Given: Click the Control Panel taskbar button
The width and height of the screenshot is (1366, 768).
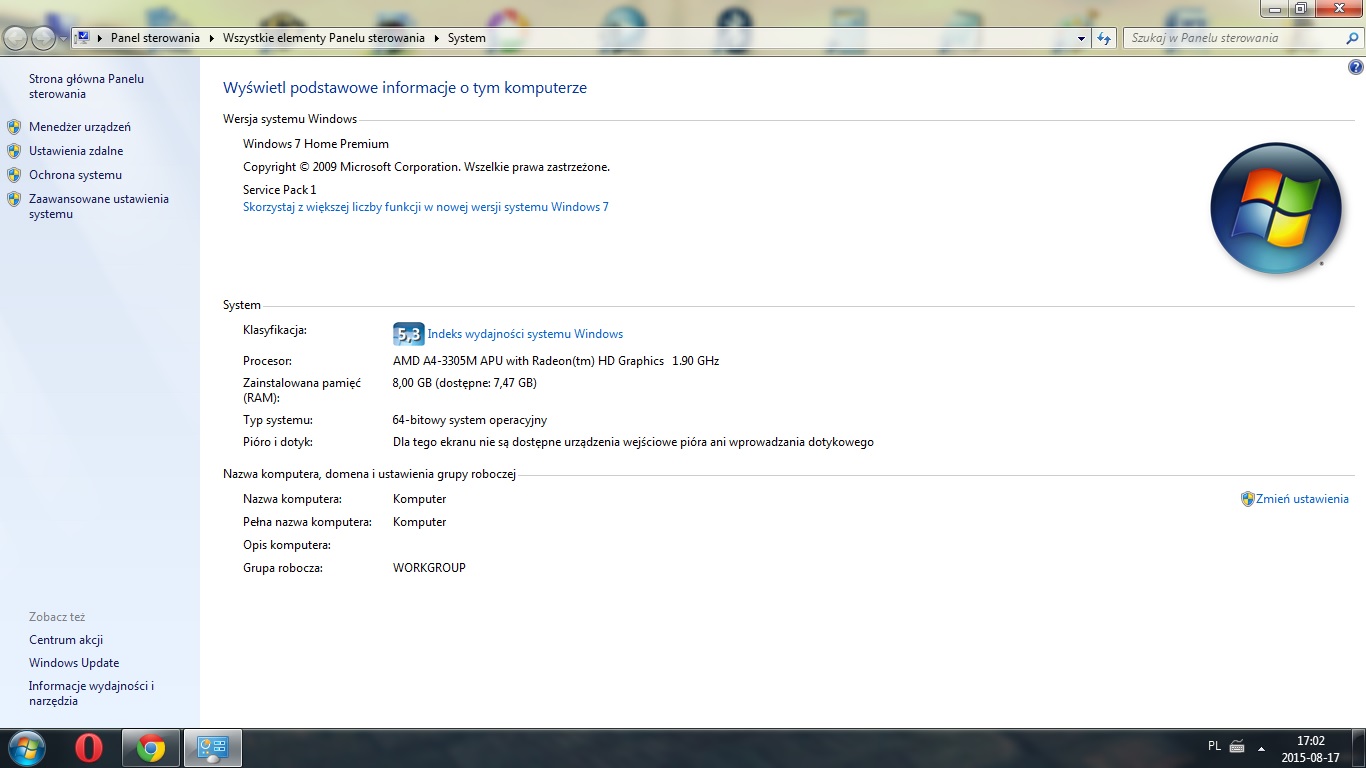Looking at the screenshot, I should (x=213, y=748).
